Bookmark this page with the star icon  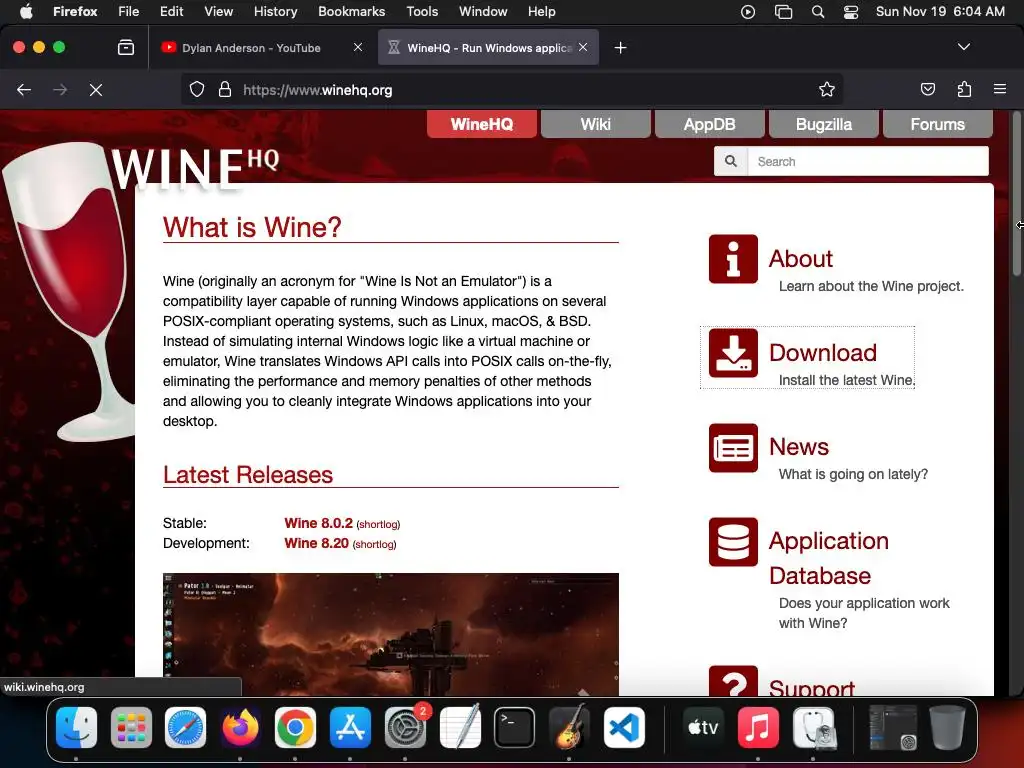tap(827, 89)
